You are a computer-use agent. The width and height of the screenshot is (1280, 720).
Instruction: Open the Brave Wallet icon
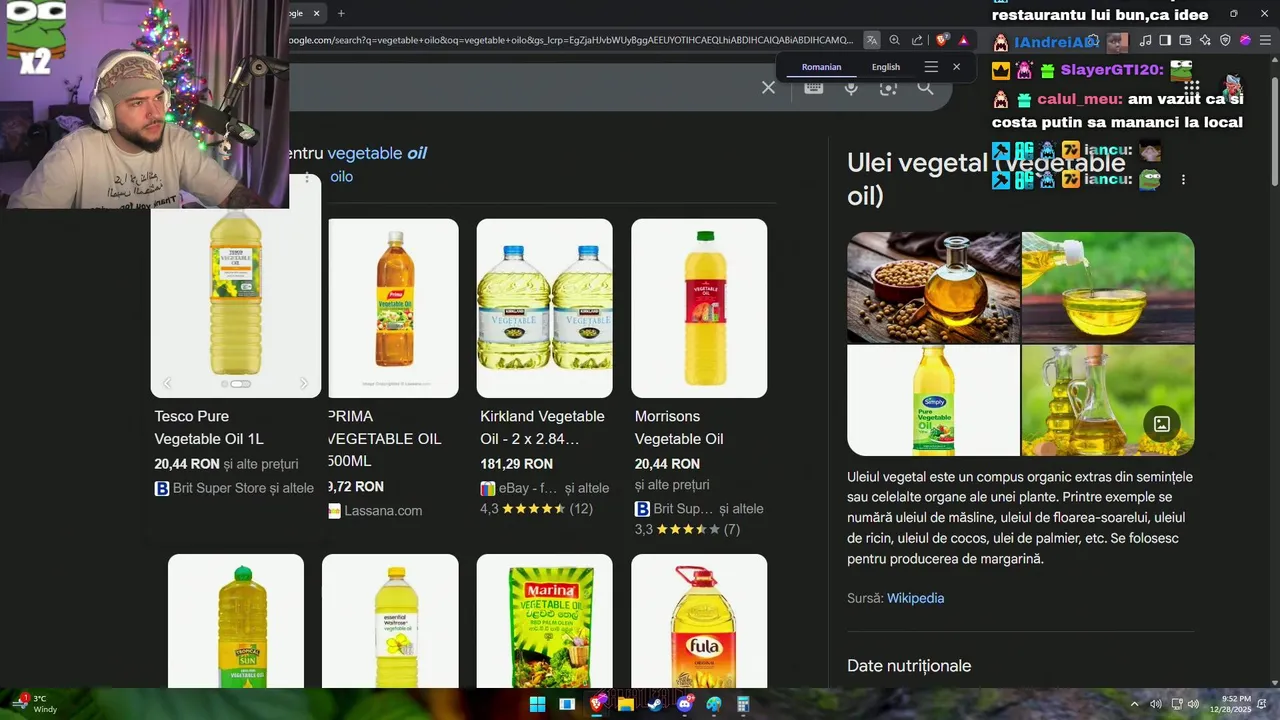pos(1185,40)
